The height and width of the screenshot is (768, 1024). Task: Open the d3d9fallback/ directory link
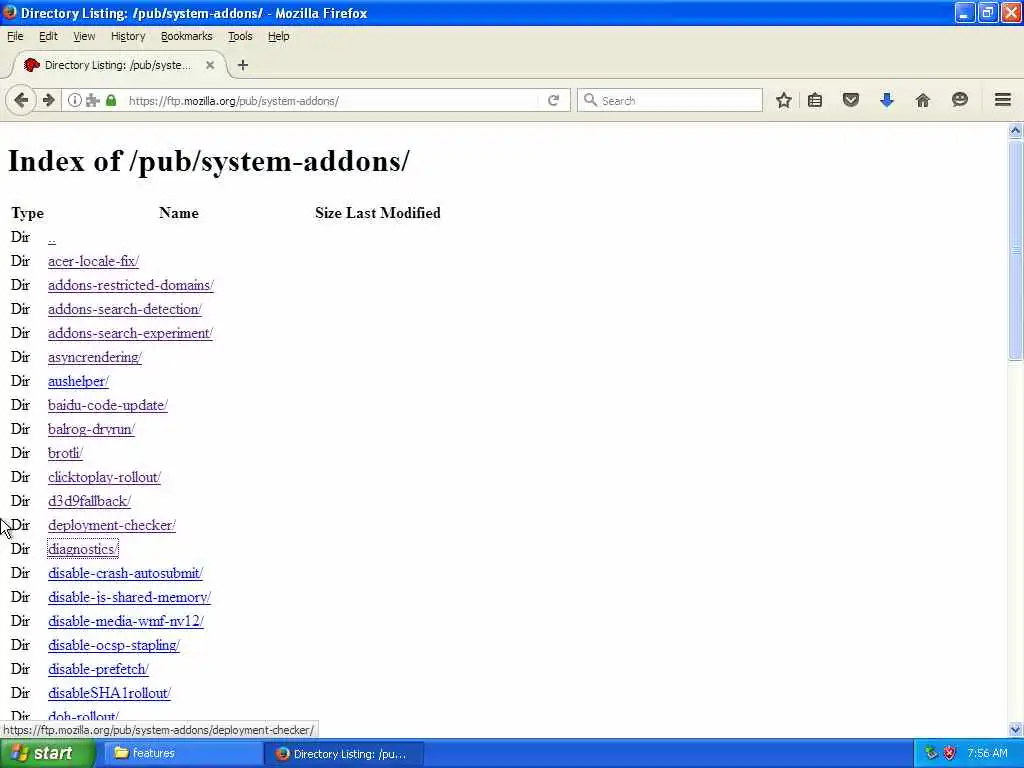tap(89, 502)
